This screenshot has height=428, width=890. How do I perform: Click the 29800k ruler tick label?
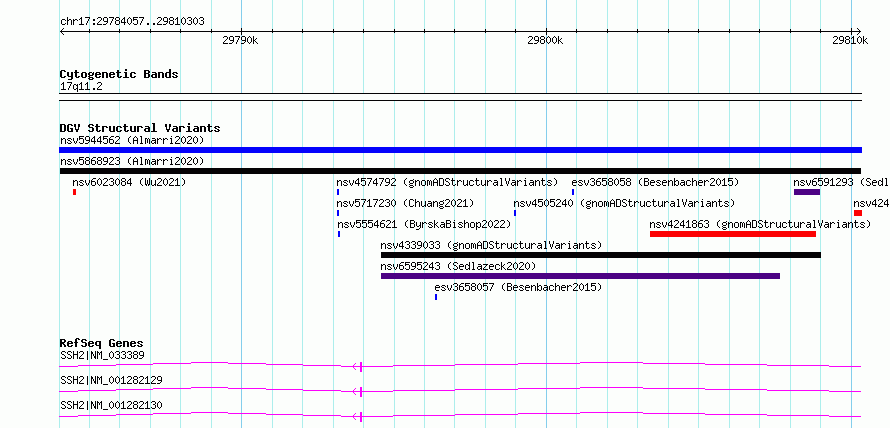pyautogui.click(x=545, y=40)
